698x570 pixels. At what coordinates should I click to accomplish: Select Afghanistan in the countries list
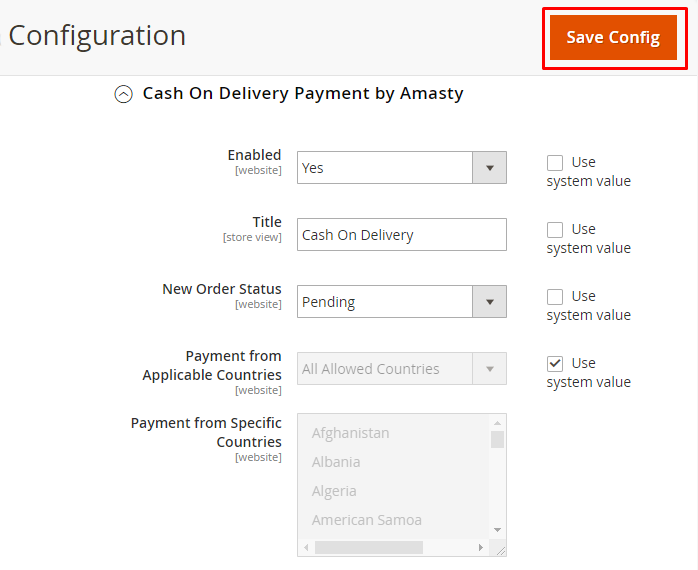coord(350,433)
